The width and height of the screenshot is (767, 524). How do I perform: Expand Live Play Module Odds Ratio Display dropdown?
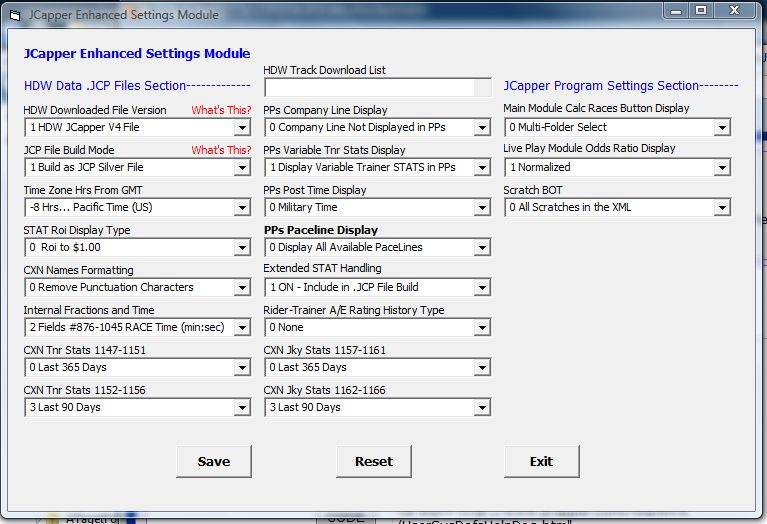point(722,168)
